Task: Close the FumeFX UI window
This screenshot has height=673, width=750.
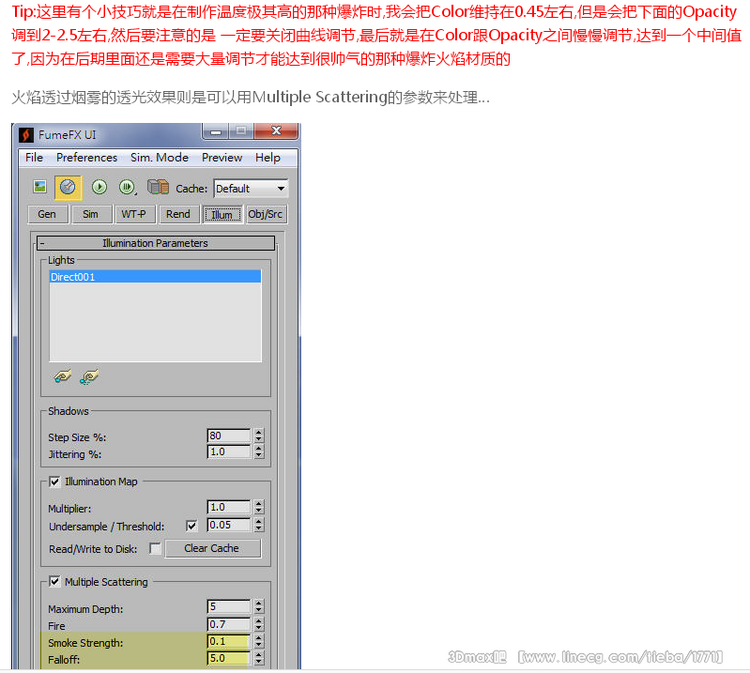Action: coord(276,131)
